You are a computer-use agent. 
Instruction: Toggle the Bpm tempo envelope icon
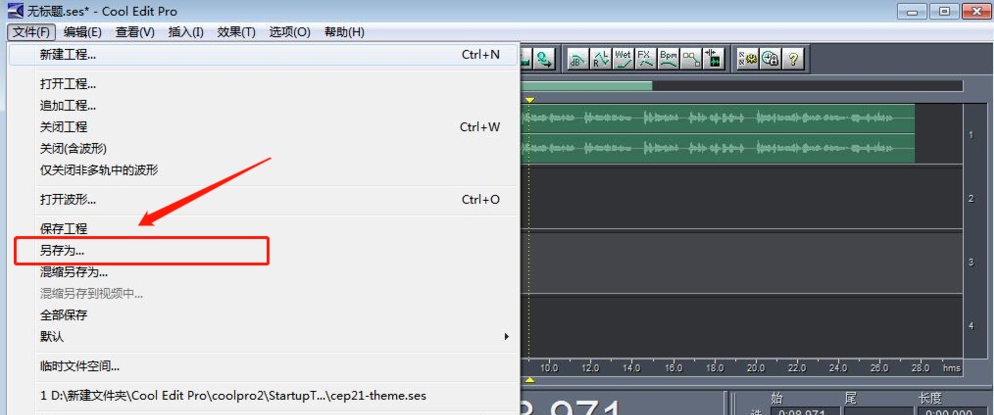(668, 59)
